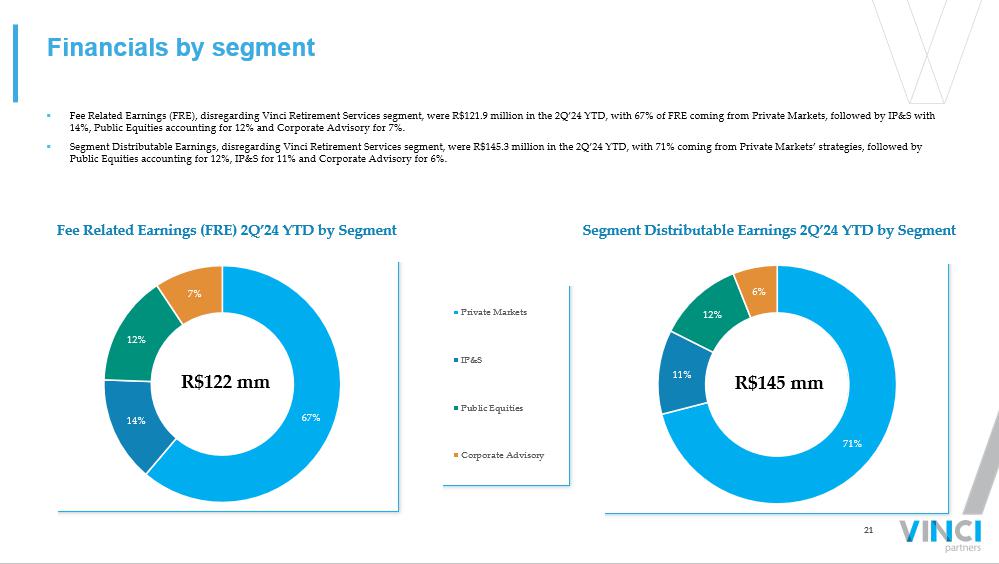Select the 12% Public Equities slice in FRE donut
The height and width of the screenshot is (564, 999).
tap(136, 340)
